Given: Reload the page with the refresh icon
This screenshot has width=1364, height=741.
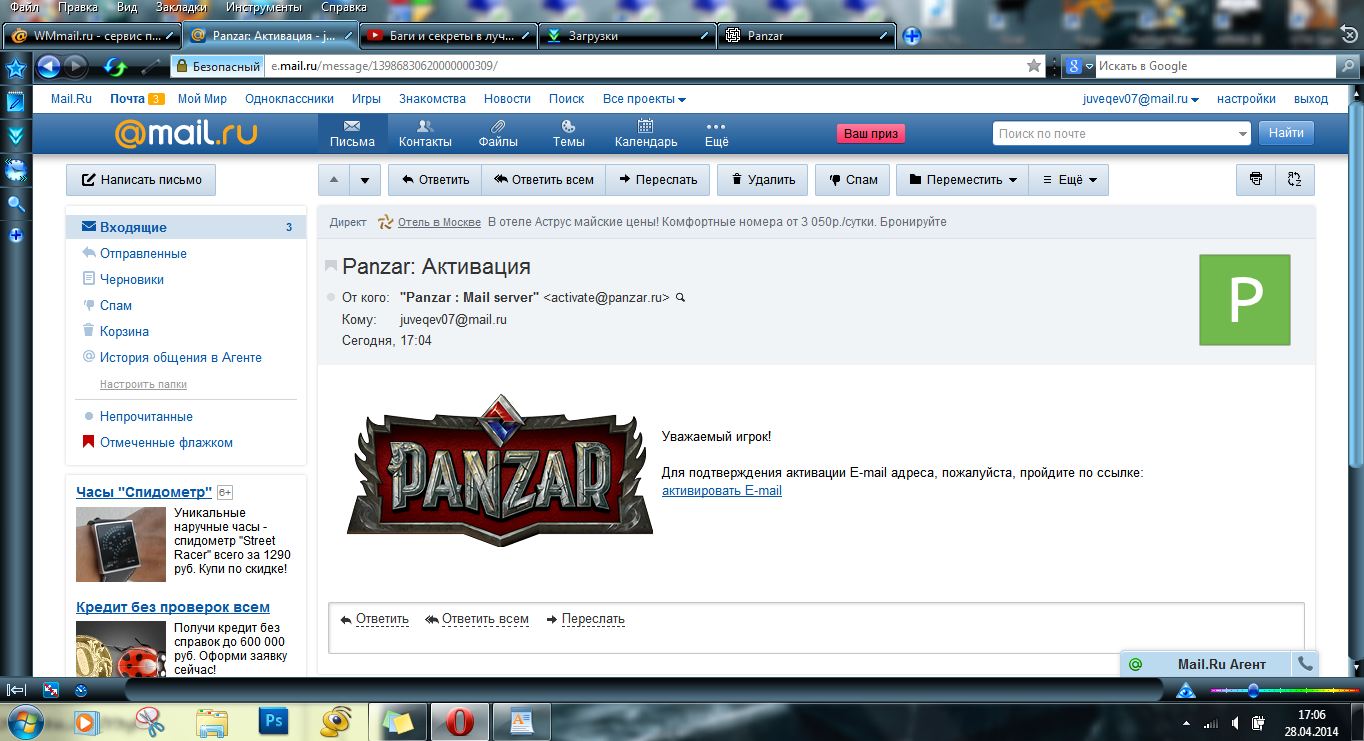Looking at the screenshot, I should [x=115, y=67].
